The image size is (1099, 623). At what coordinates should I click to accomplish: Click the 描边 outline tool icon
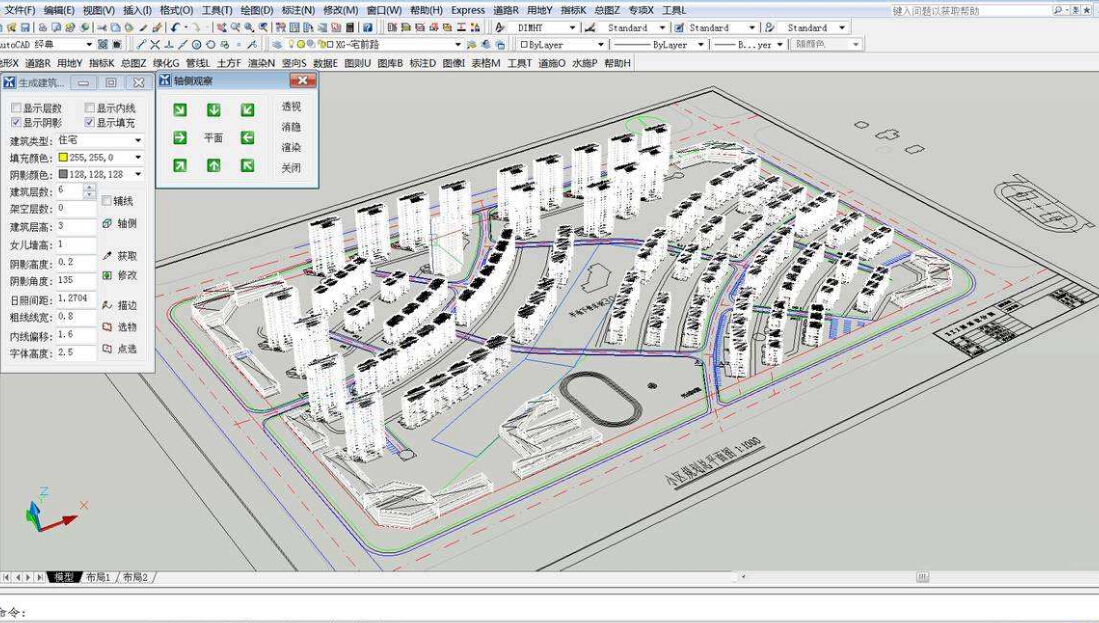click(x=108, y=304)
